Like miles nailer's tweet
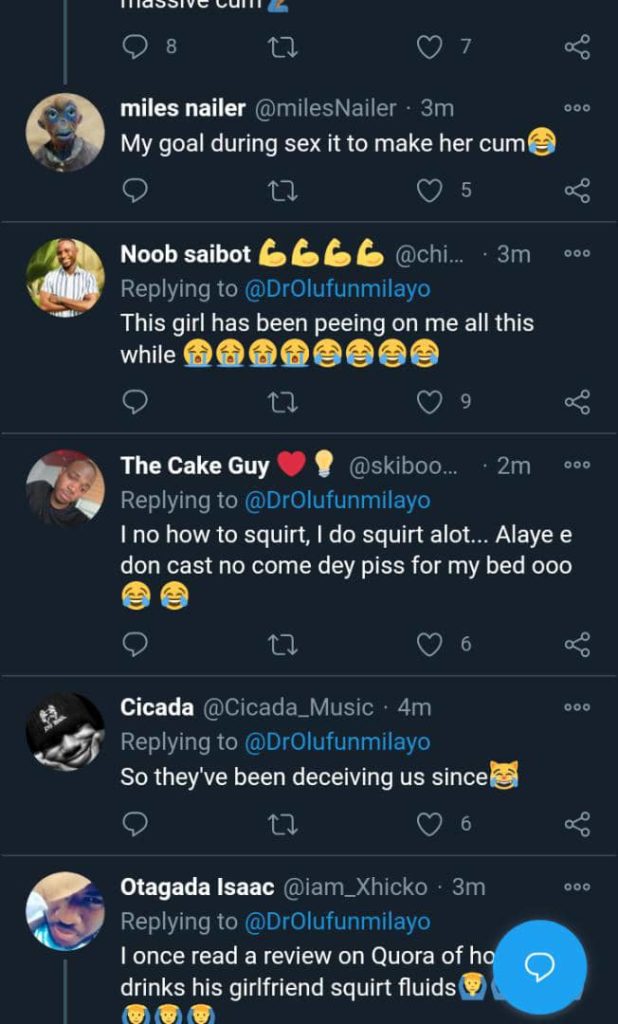This screenshot has width=618, height=1024. click(430, 190)
